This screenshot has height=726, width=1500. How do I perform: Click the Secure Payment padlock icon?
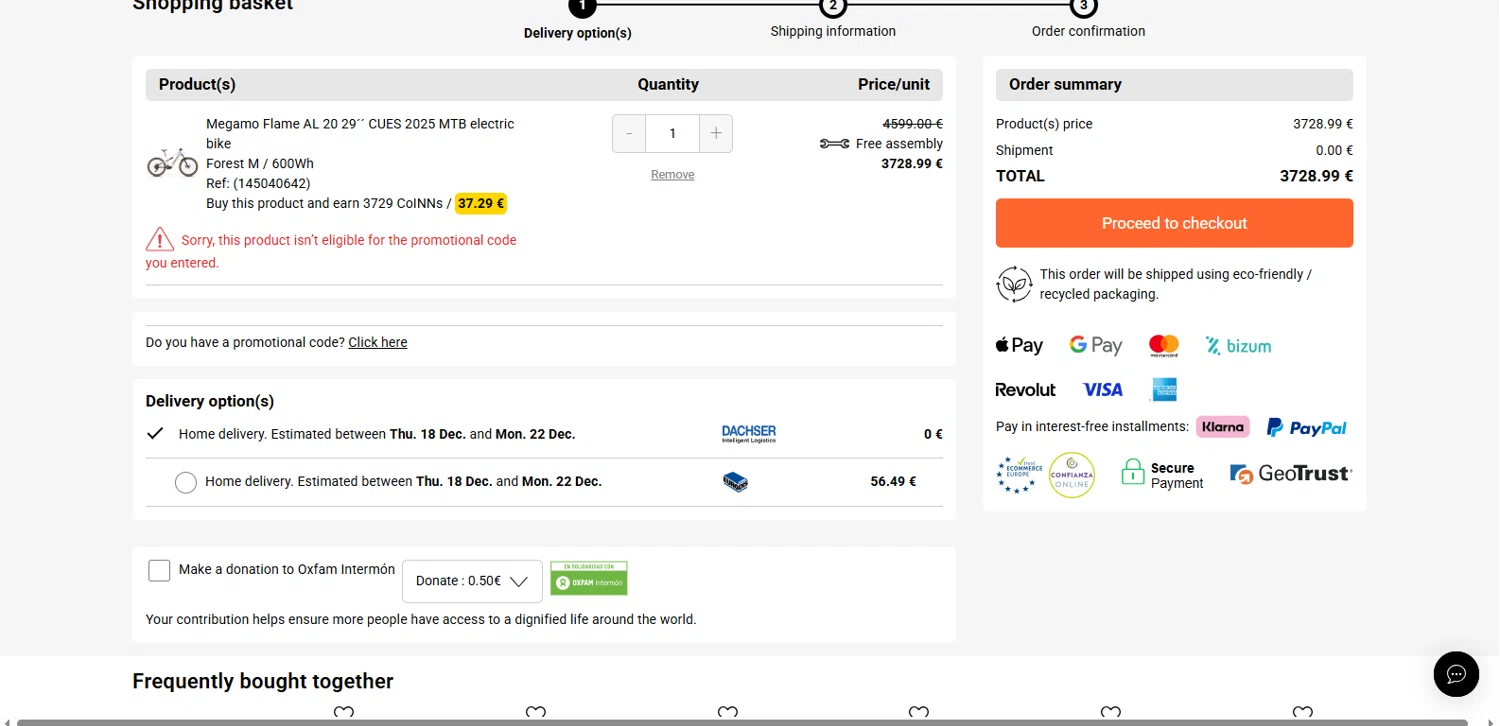[1132, 472]
